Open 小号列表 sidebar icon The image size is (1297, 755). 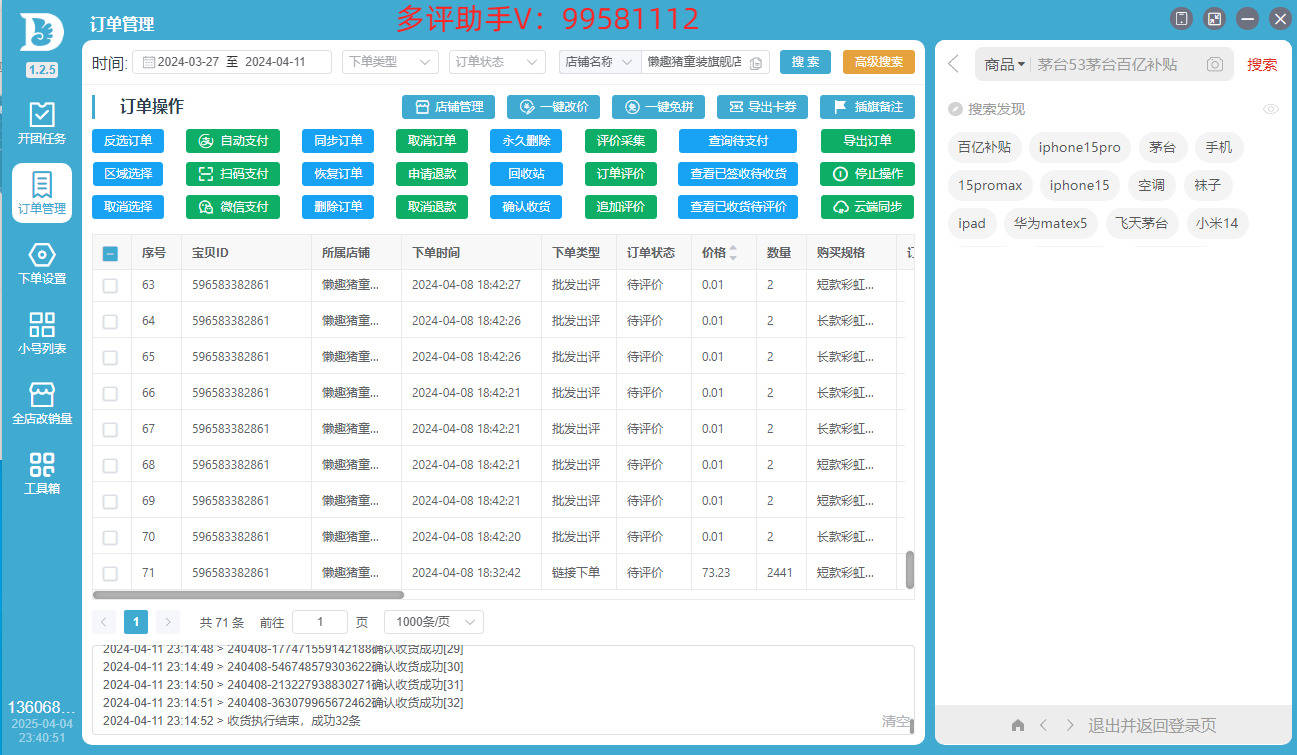pyautogui.click(x=42, y=332)
